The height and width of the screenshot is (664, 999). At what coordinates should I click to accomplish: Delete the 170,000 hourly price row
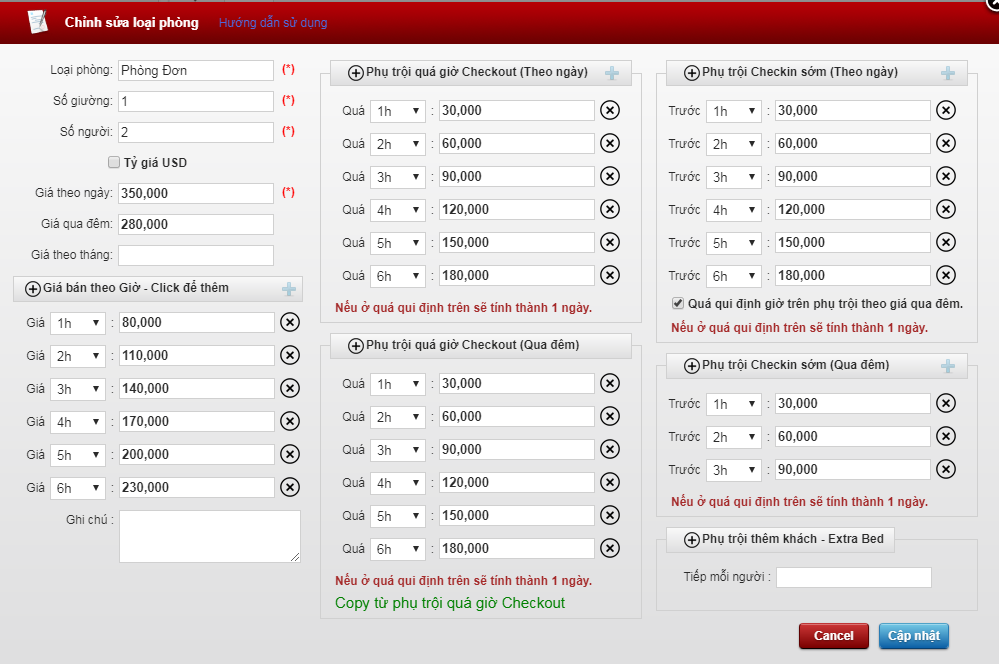pyautogui.click(x=290, y=422)
